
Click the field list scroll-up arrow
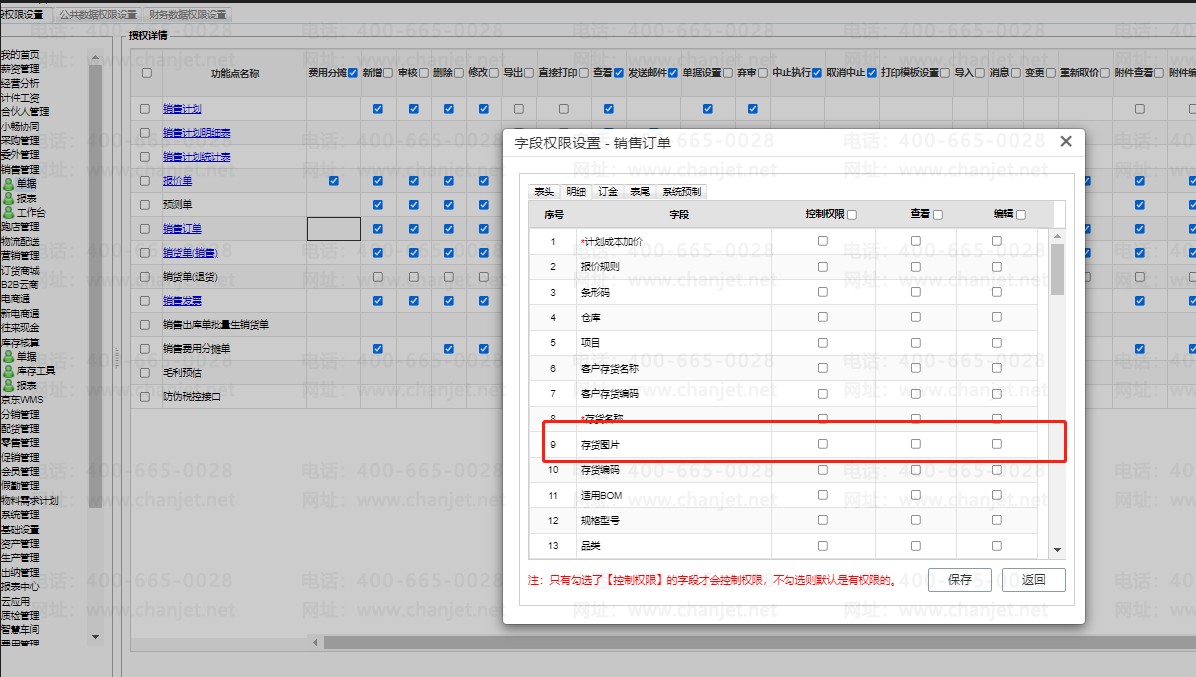click(x=1057, y=236)
